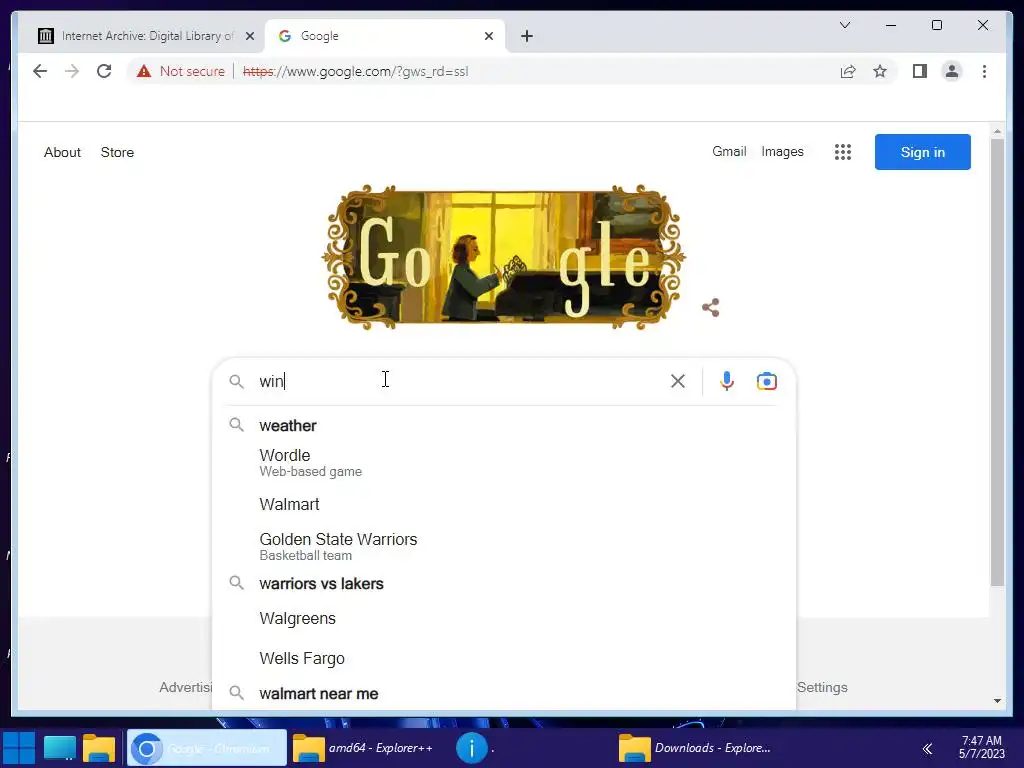Select warriors vs lakers suggestion

tap(504, 584)
